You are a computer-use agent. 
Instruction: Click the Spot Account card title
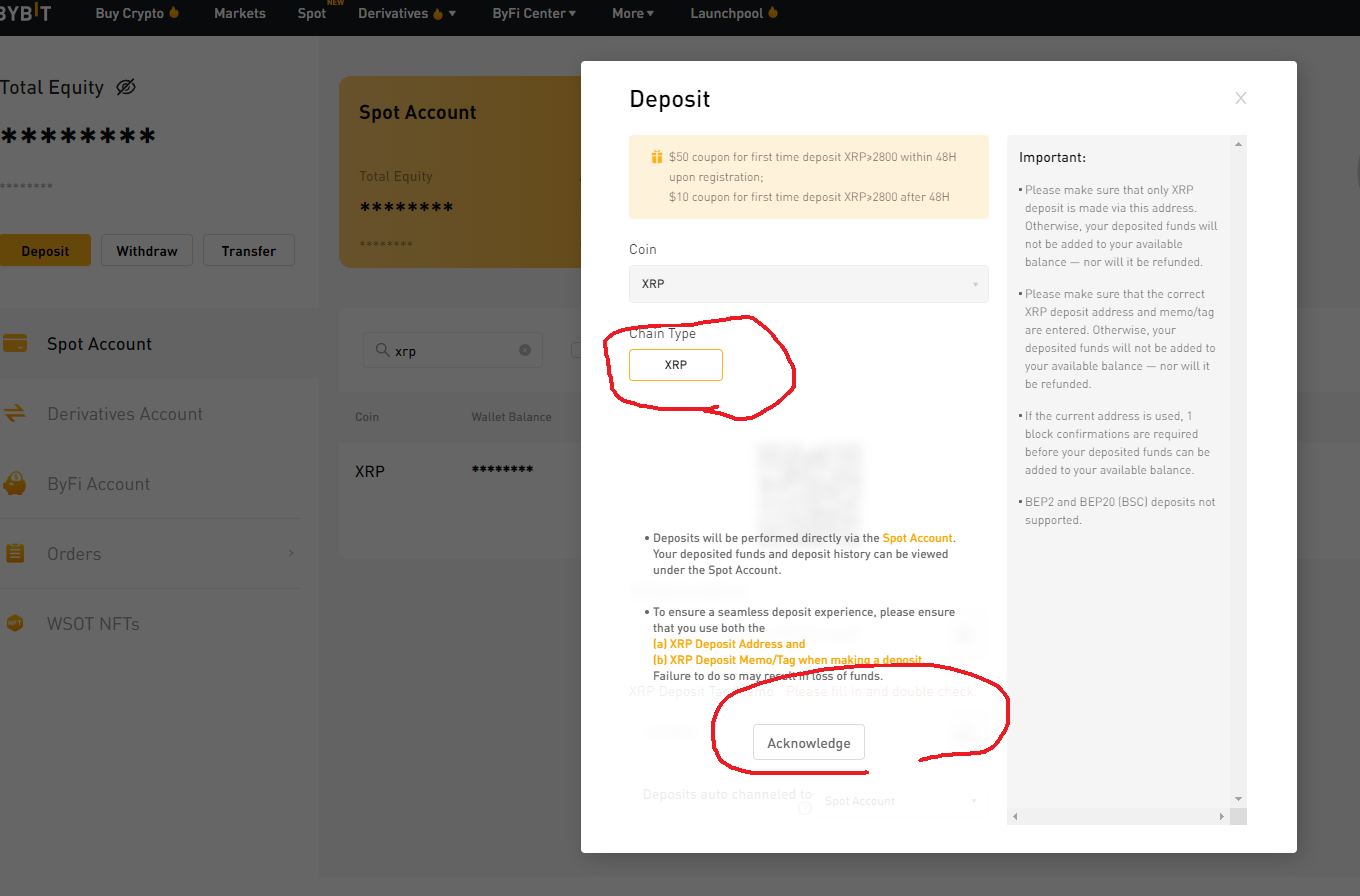(x=418, y=113)
